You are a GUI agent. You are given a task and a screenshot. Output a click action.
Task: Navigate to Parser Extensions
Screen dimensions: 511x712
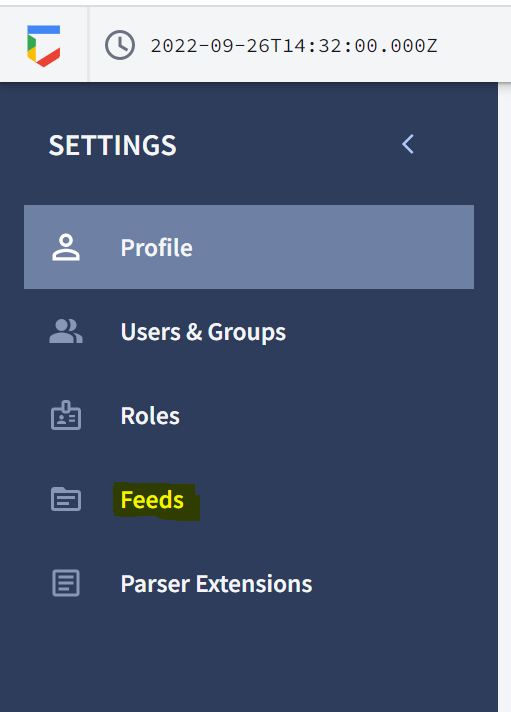point(217,583)
